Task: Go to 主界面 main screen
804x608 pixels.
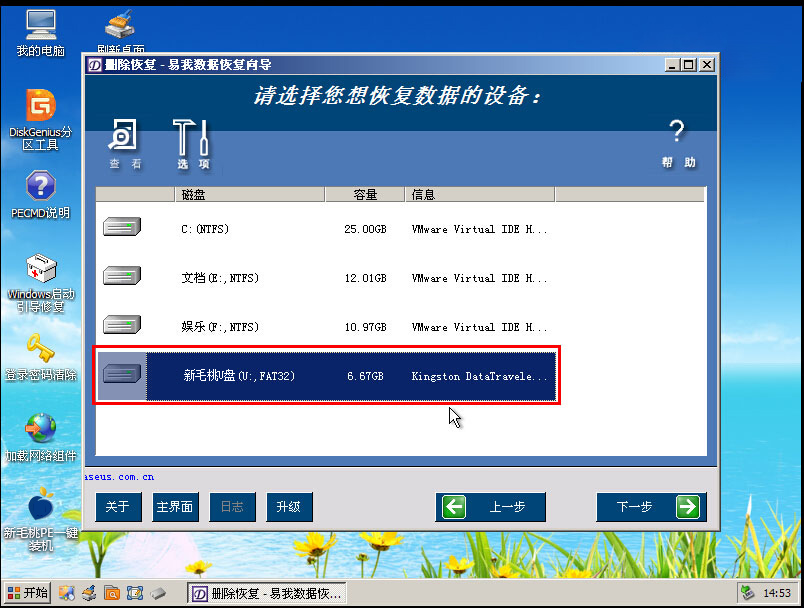Action: tap(175, 507)
